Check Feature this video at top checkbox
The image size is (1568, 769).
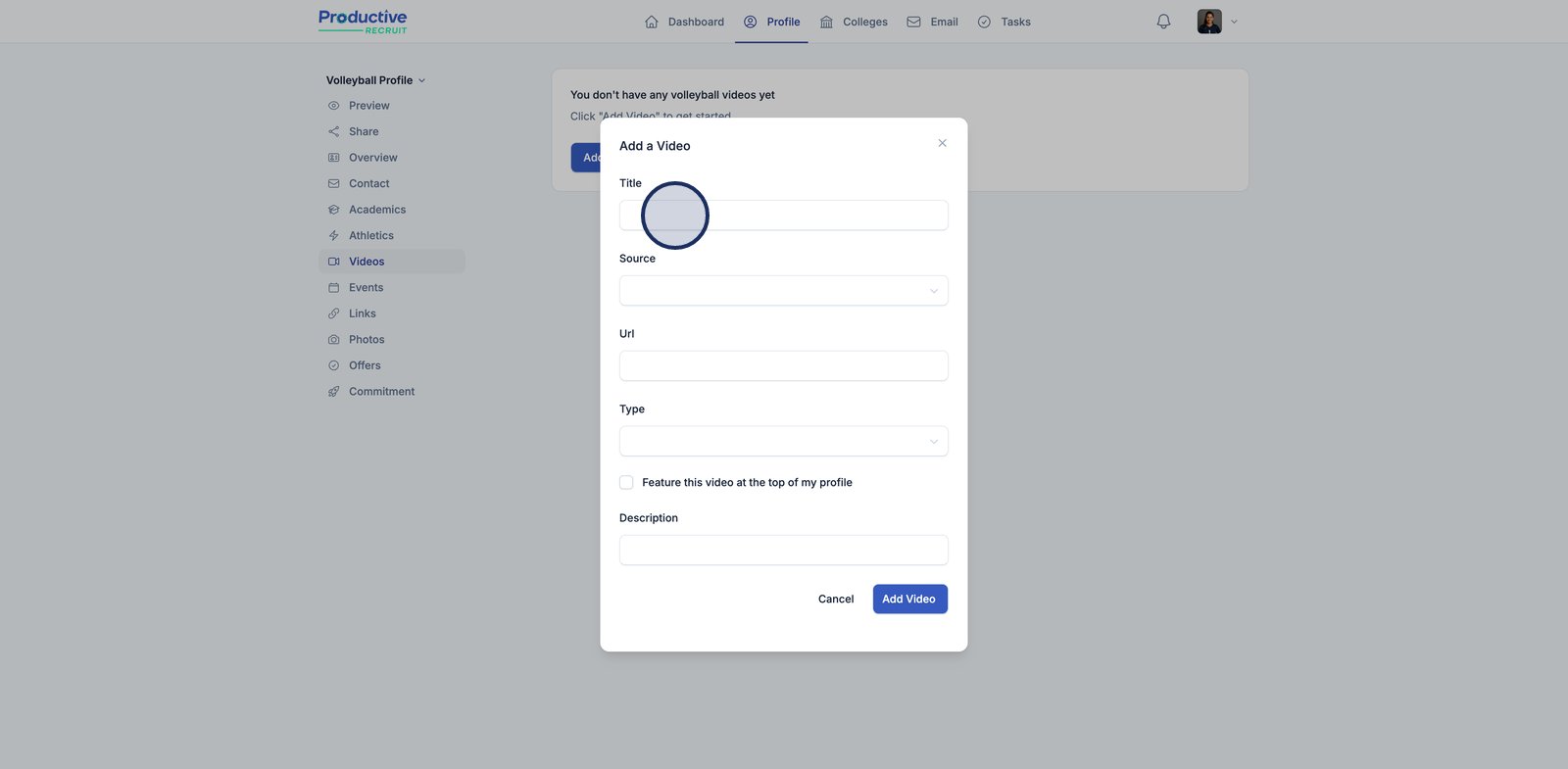point(626,483)
